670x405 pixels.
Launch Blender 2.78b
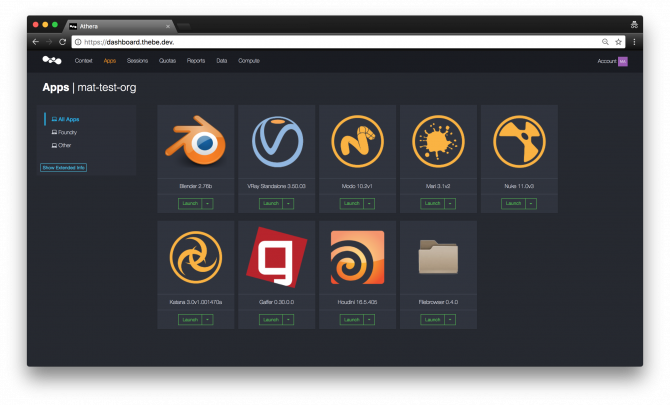tap(190, 204)
